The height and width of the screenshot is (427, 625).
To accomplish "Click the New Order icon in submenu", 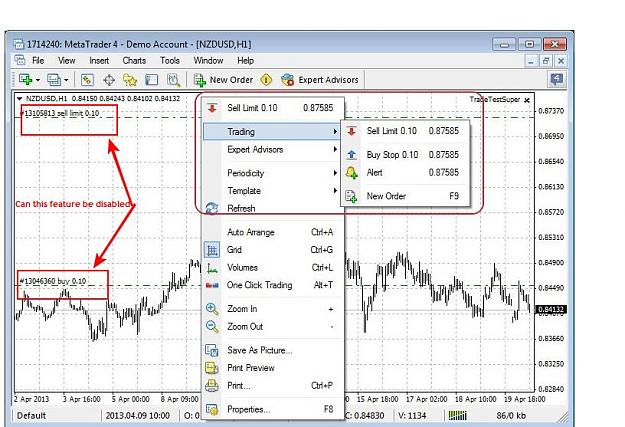I will 351,196.
